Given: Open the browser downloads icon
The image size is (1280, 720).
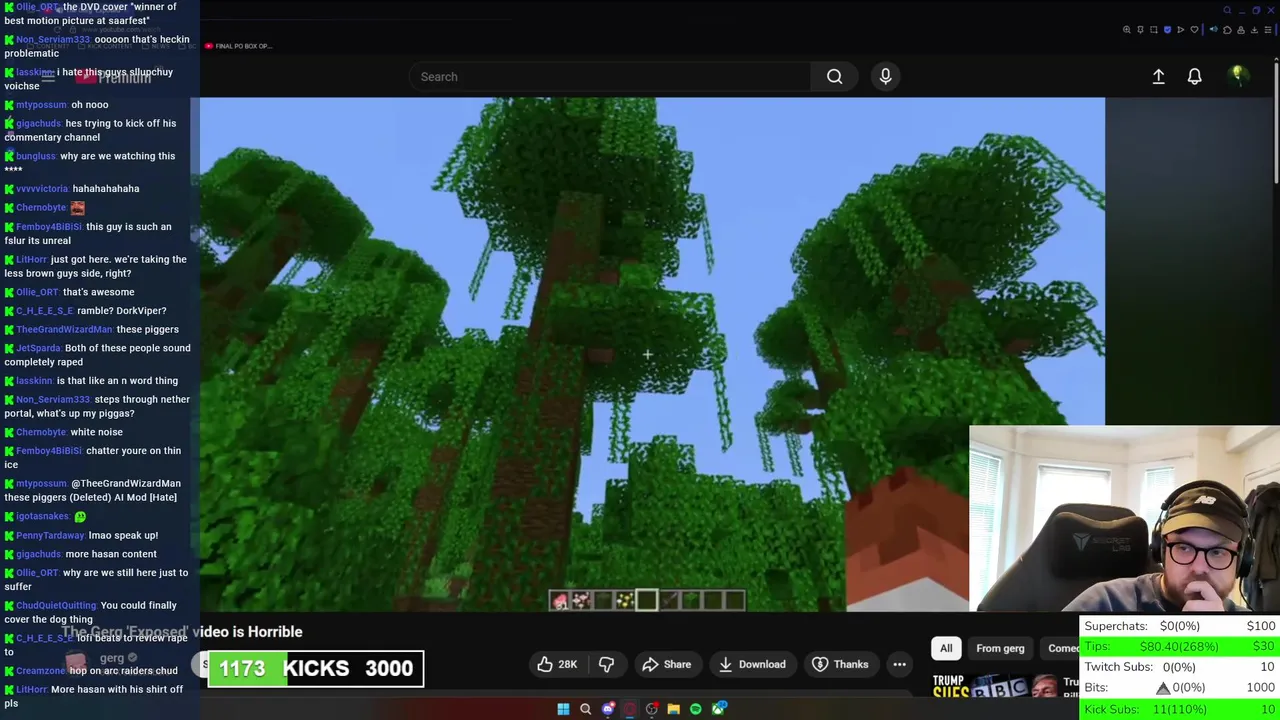Looking at the screenshot, I should point(1254,30).
